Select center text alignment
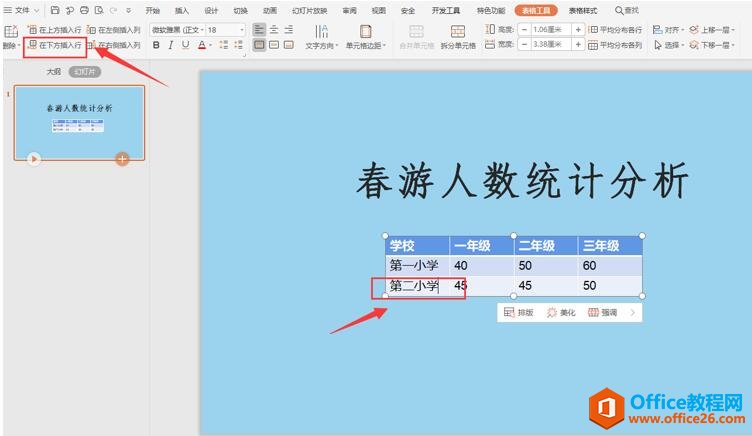Image resolution: width=752 pixels, height=436 pixels. click(x=274, y=30)
